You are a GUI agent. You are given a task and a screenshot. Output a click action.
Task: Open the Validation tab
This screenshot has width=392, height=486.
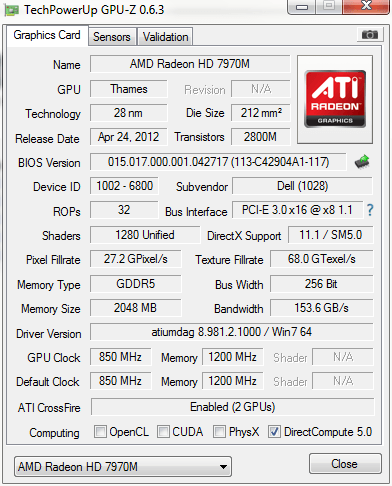165,37
